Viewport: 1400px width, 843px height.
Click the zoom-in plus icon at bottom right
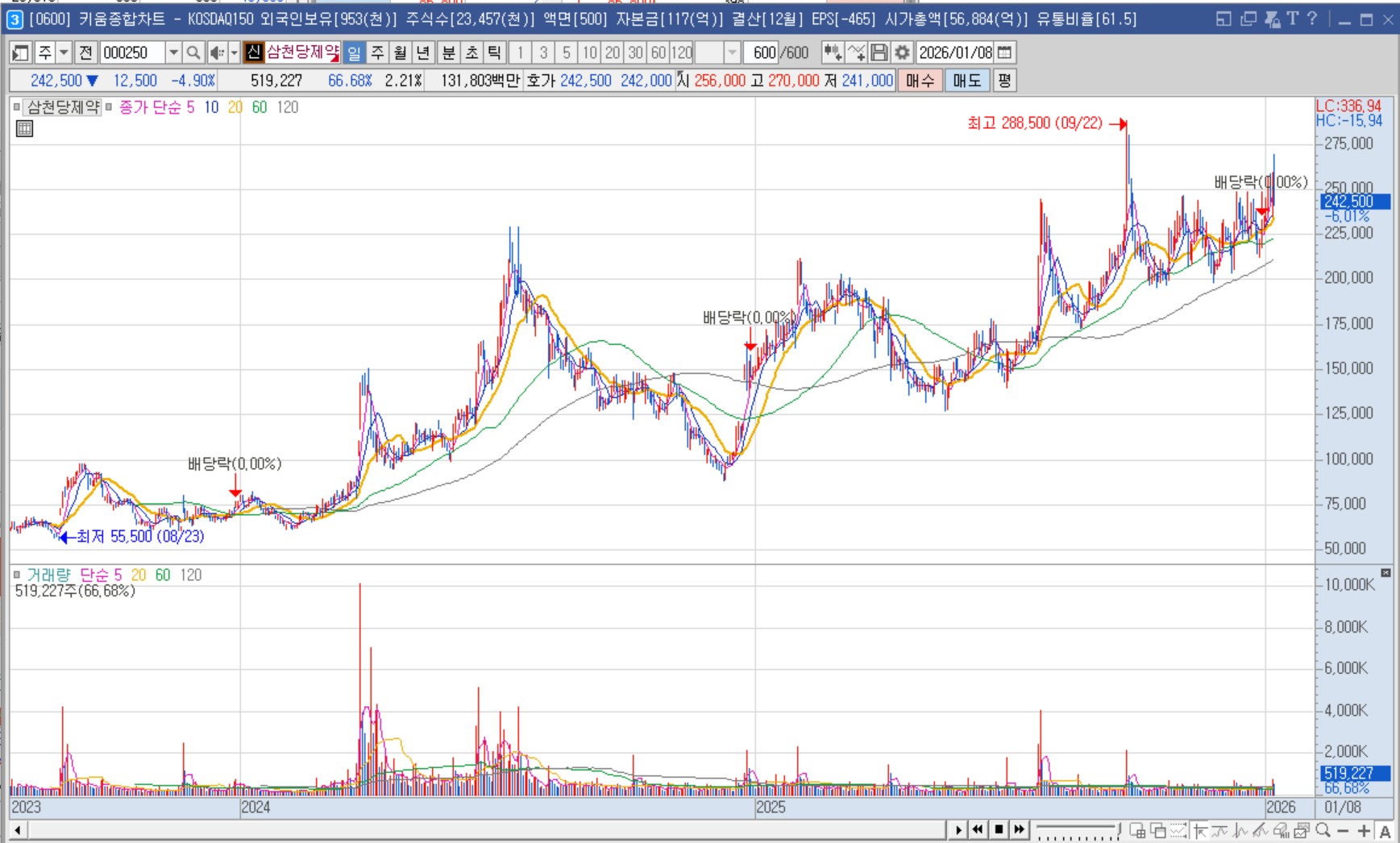(1364, 830)
